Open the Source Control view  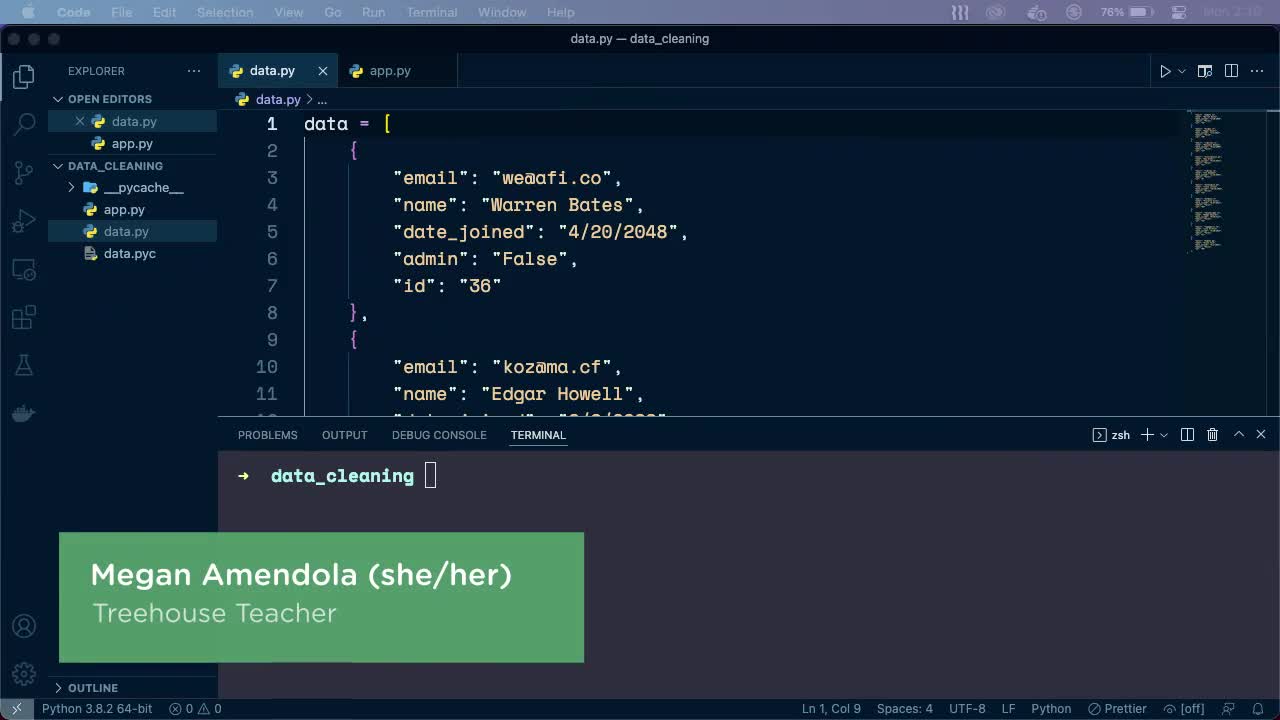(x=23, y=172)
